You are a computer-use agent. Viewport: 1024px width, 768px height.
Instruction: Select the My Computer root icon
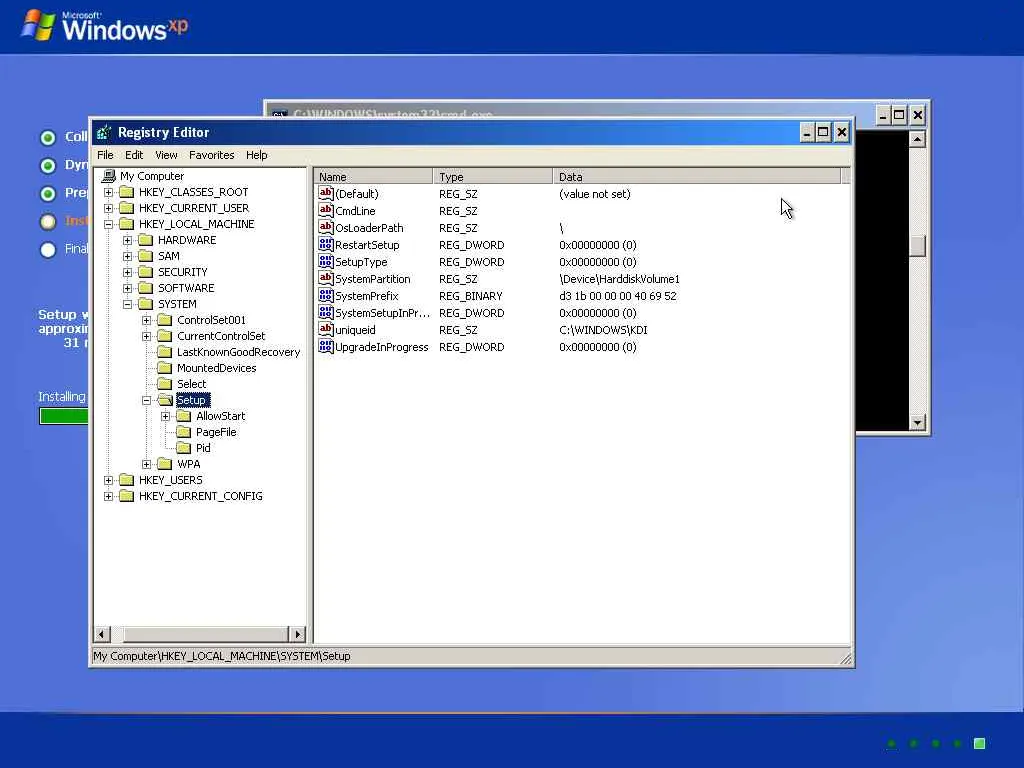coord(109,176)
